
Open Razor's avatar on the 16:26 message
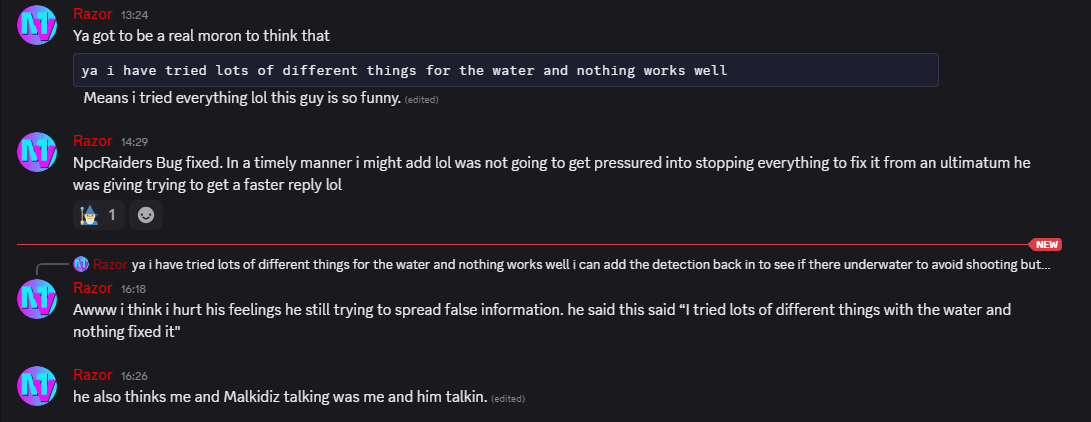click(37, 386)
